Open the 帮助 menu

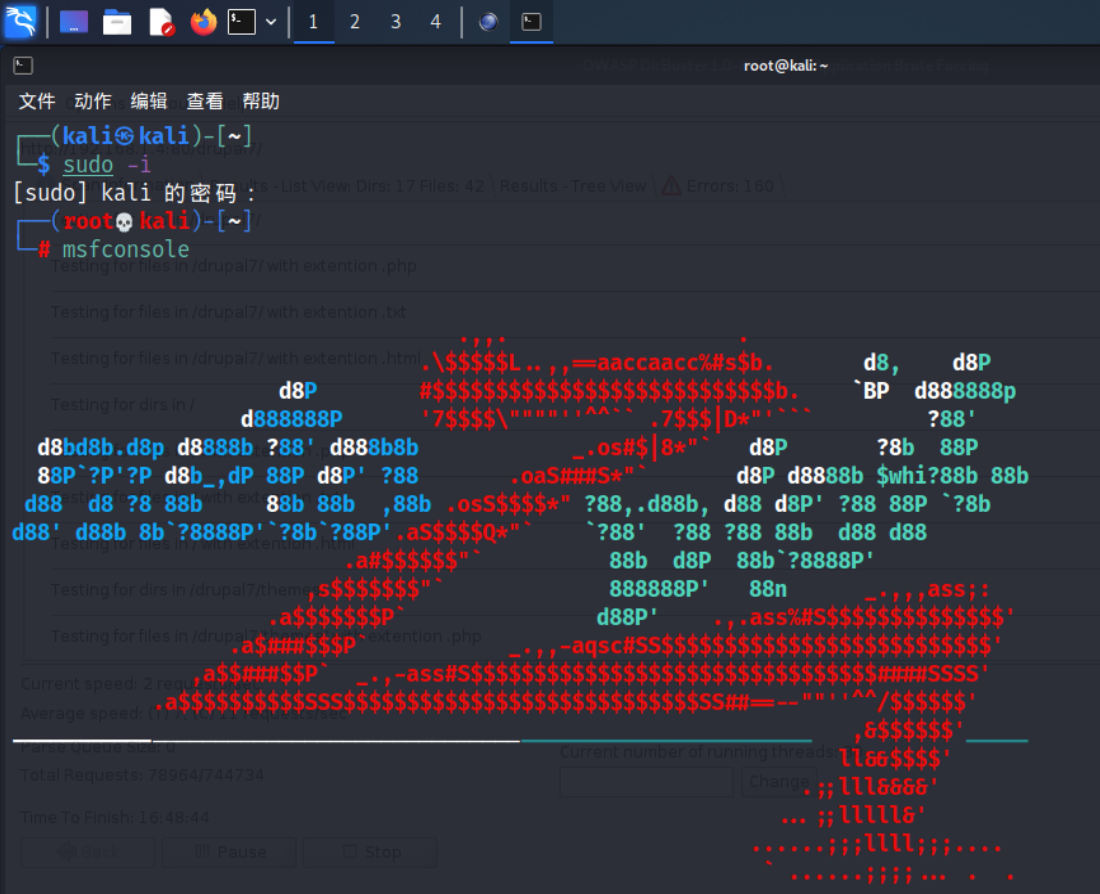261,101
